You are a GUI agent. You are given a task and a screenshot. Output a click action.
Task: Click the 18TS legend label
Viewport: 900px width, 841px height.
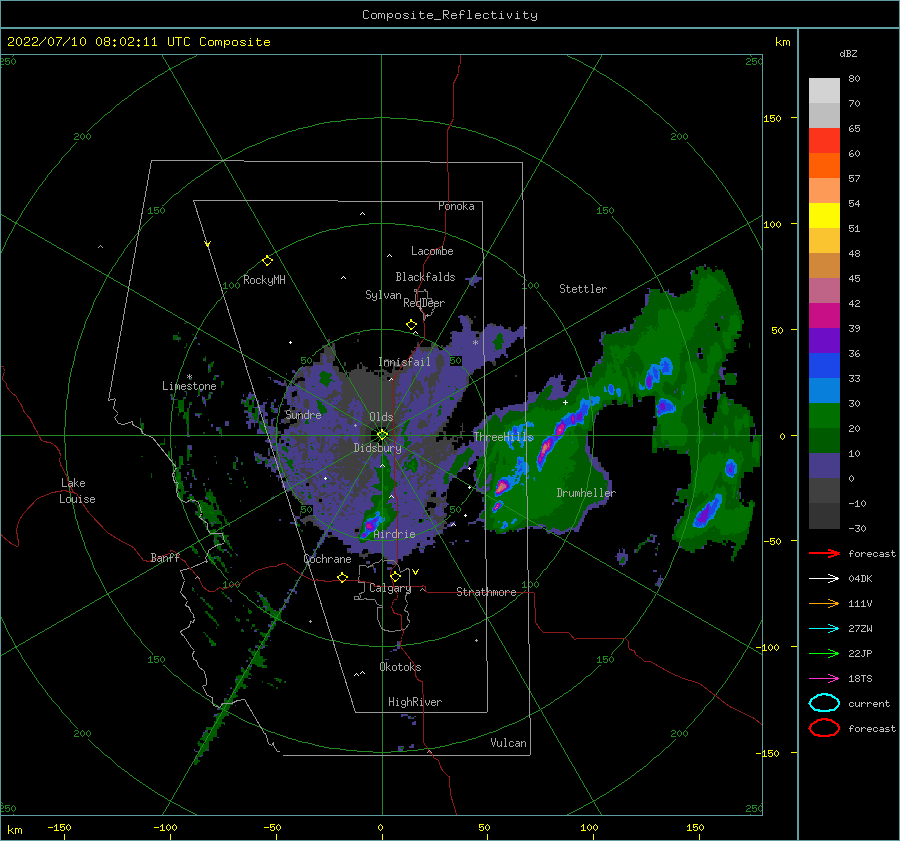click(x=860, y=679)
